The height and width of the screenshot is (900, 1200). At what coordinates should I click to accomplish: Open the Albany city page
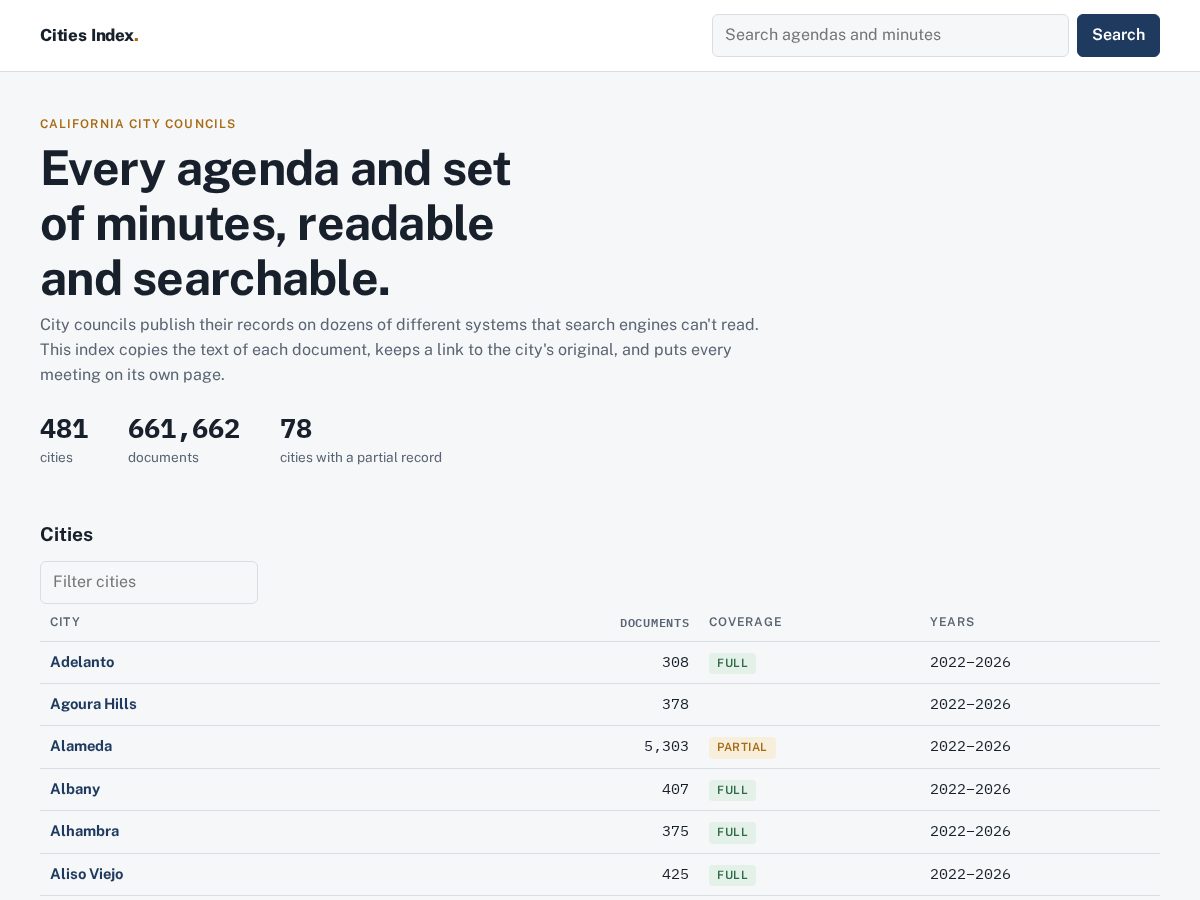[75, 789]
